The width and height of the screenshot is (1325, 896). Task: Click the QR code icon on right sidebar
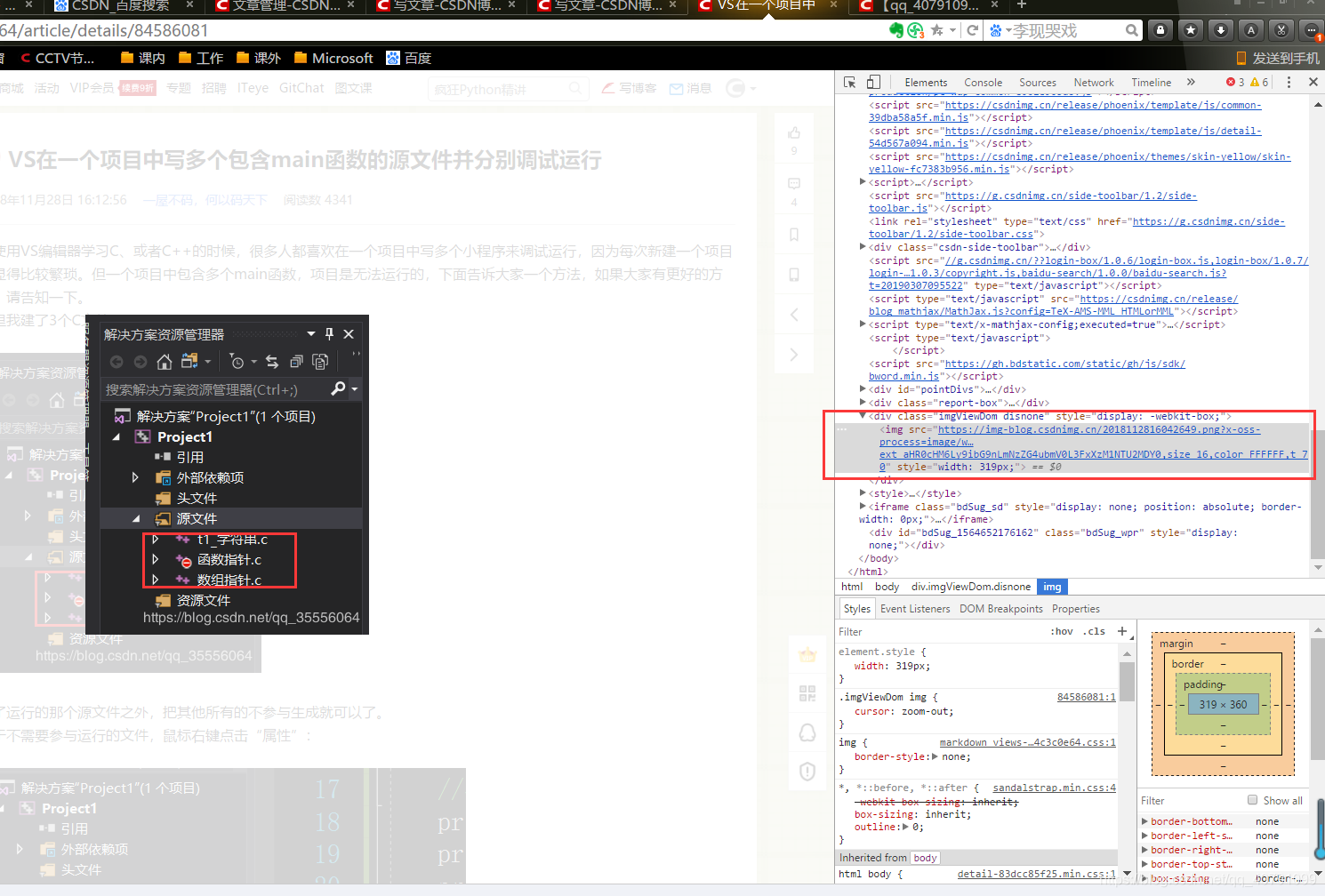tap(807, 693)
